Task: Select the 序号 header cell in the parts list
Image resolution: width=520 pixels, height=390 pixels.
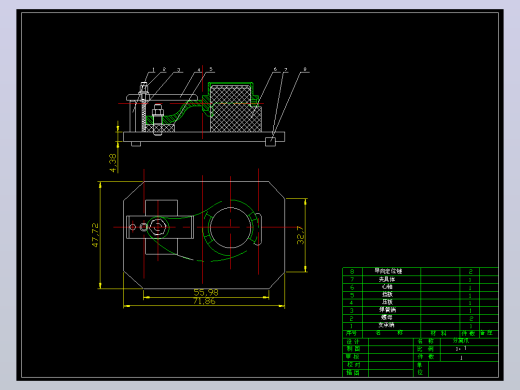Action: (352, 333)
